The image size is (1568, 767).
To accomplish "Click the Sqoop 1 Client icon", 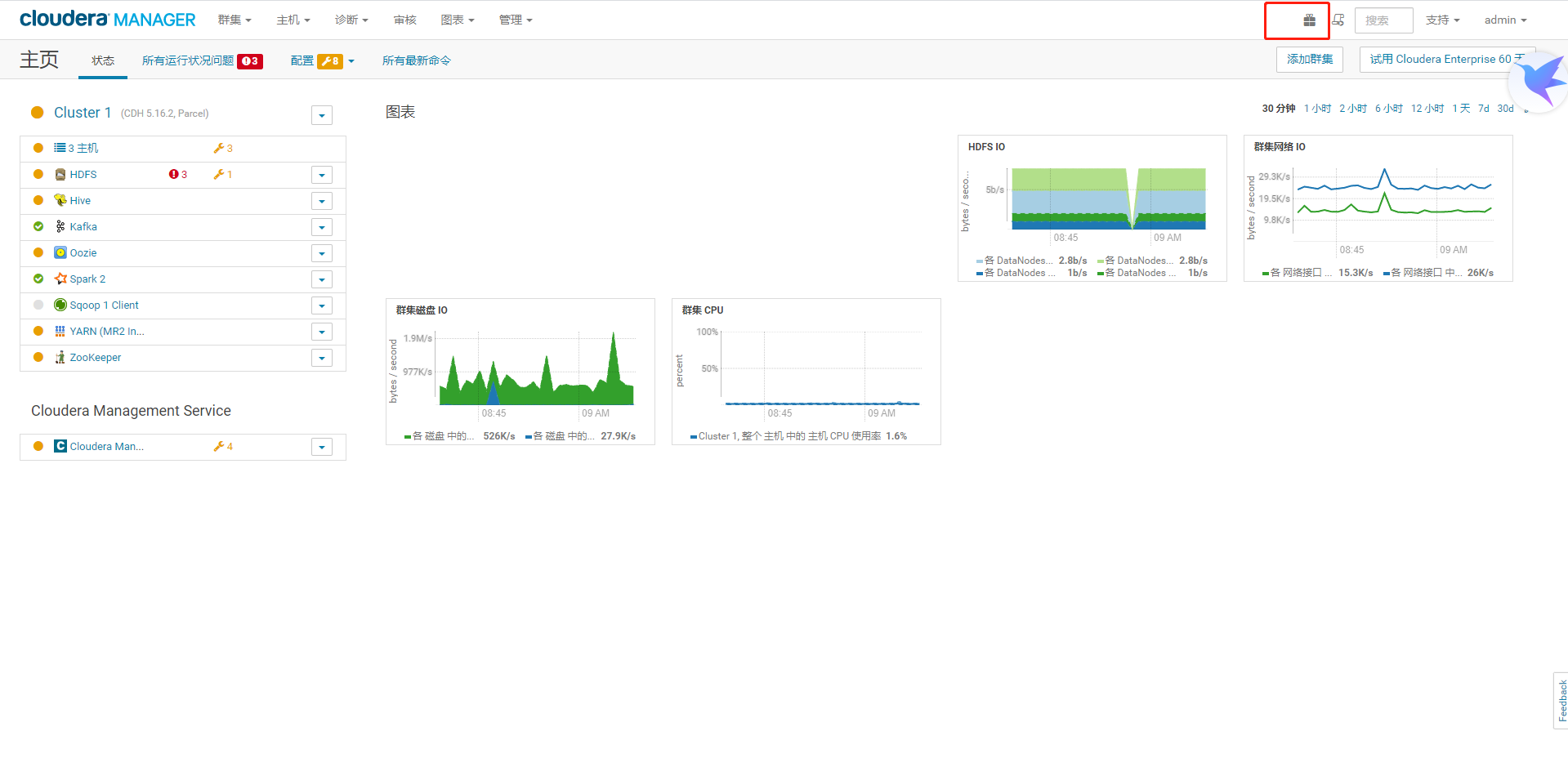I will point(60,305).
